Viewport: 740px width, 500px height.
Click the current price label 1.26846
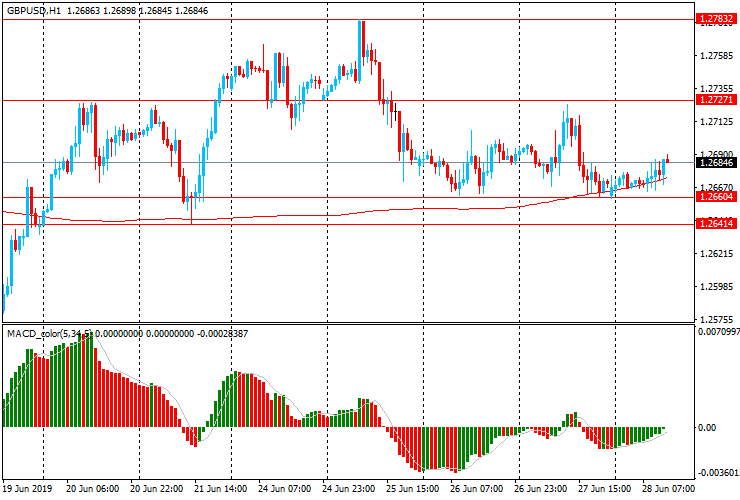click(716, 163)
